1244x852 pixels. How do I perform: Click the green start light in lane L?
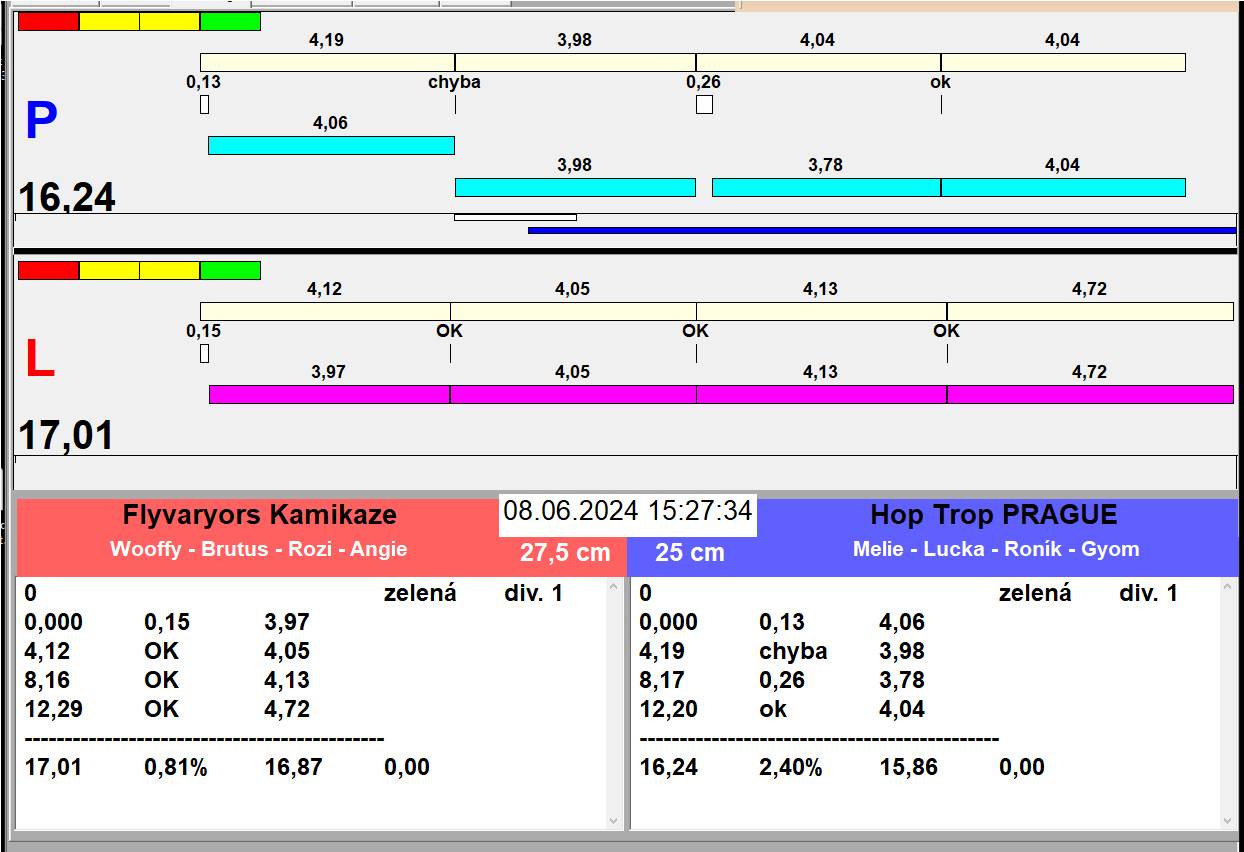click(230, 270)
